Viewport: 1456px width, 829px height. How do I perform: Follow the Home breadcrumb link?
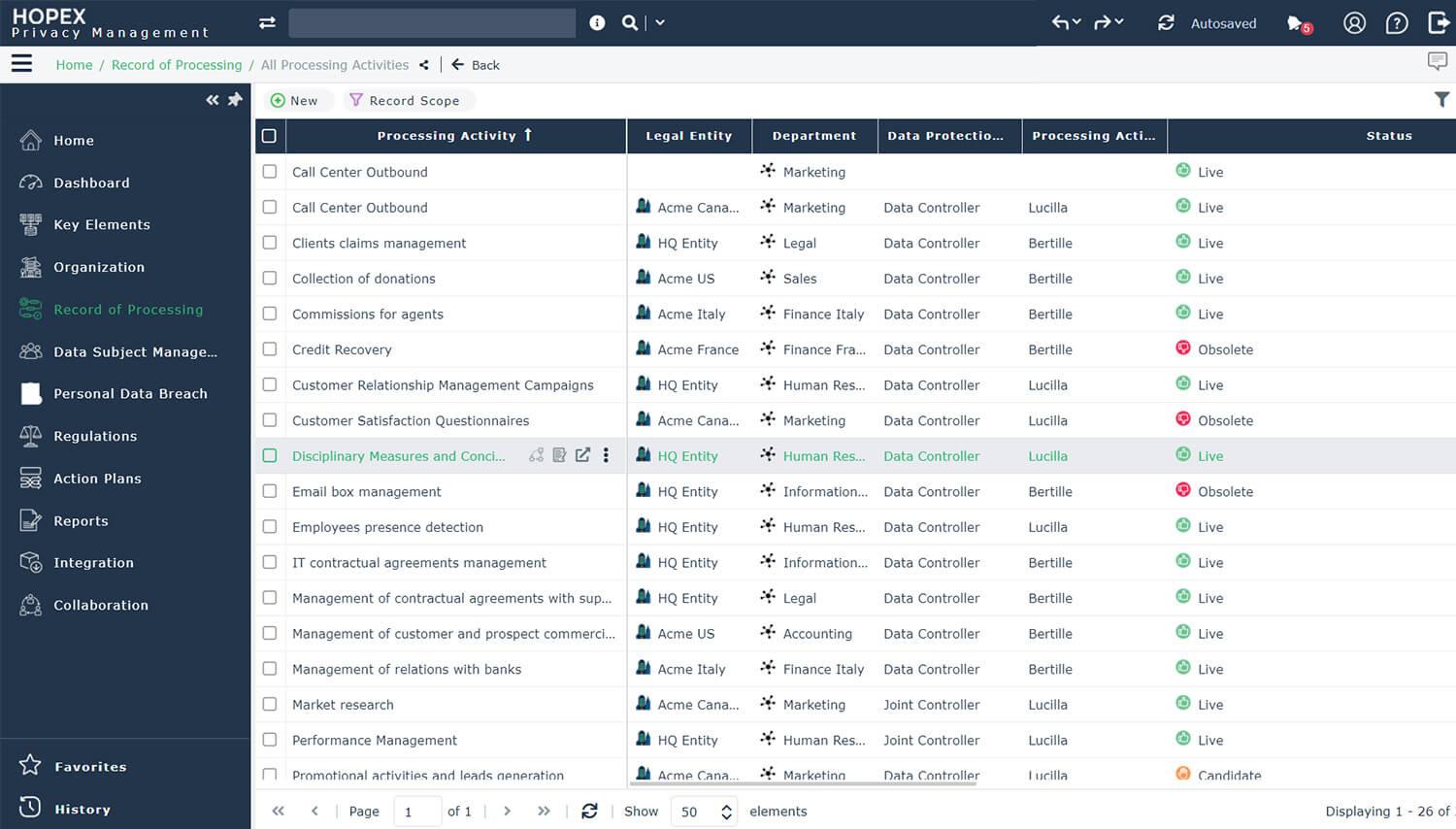[x=74, y=65]
